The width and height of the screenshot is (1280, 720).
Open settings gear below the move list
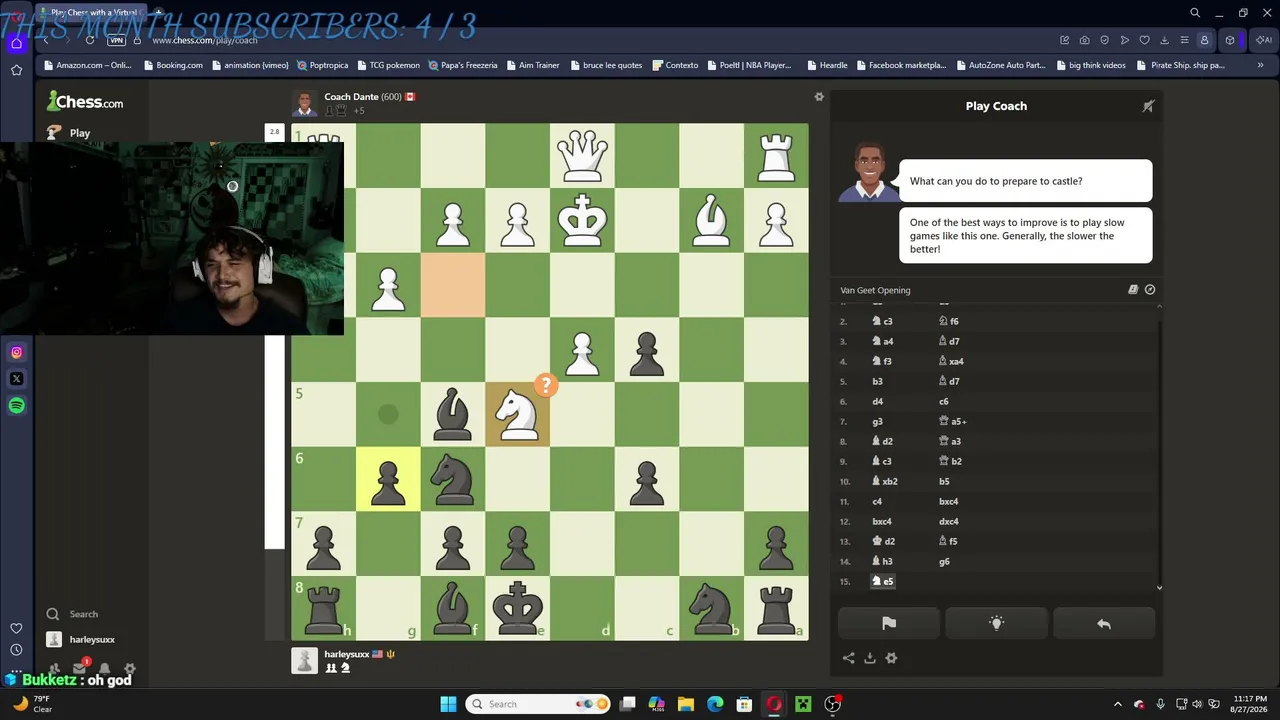point(891,658)
